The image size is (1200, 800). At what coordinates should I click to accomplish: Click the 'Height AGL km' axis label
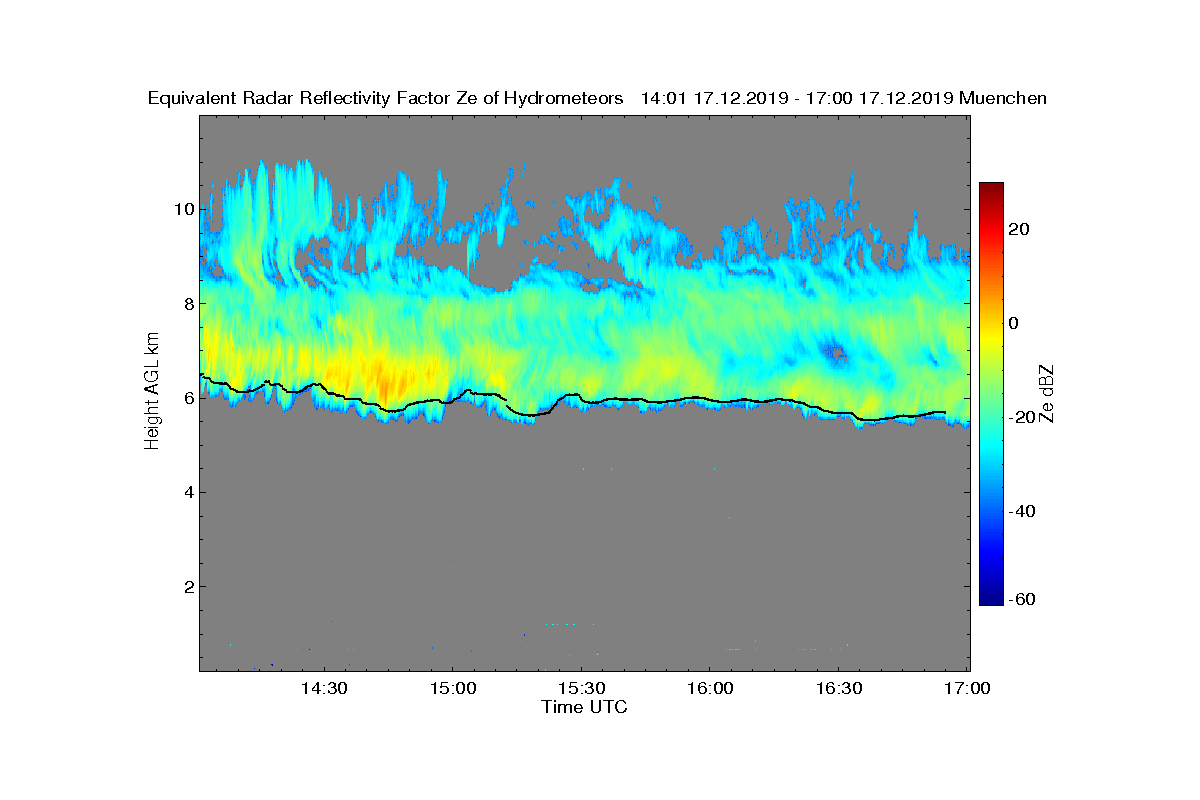click(x=152, y=391)
